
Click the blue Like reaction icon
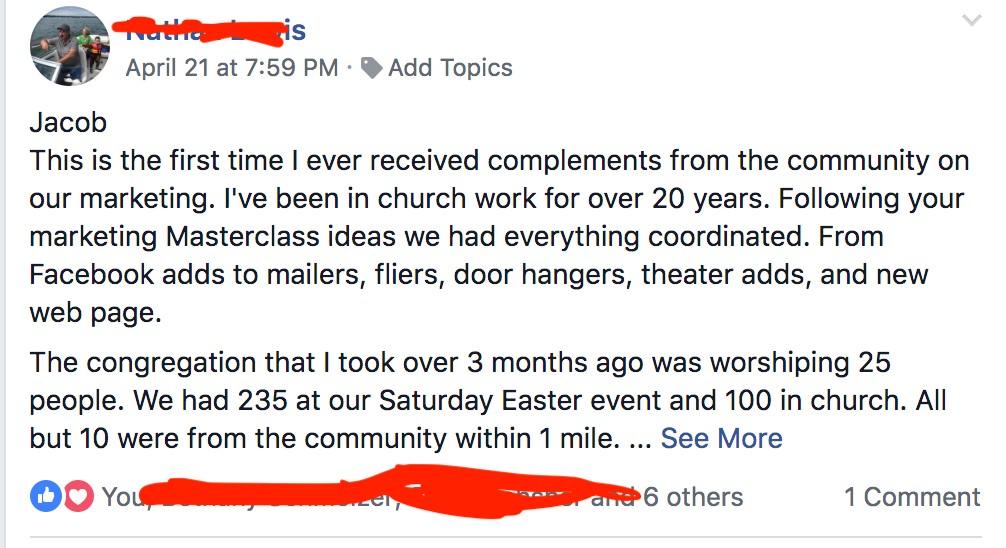point(45,497)
